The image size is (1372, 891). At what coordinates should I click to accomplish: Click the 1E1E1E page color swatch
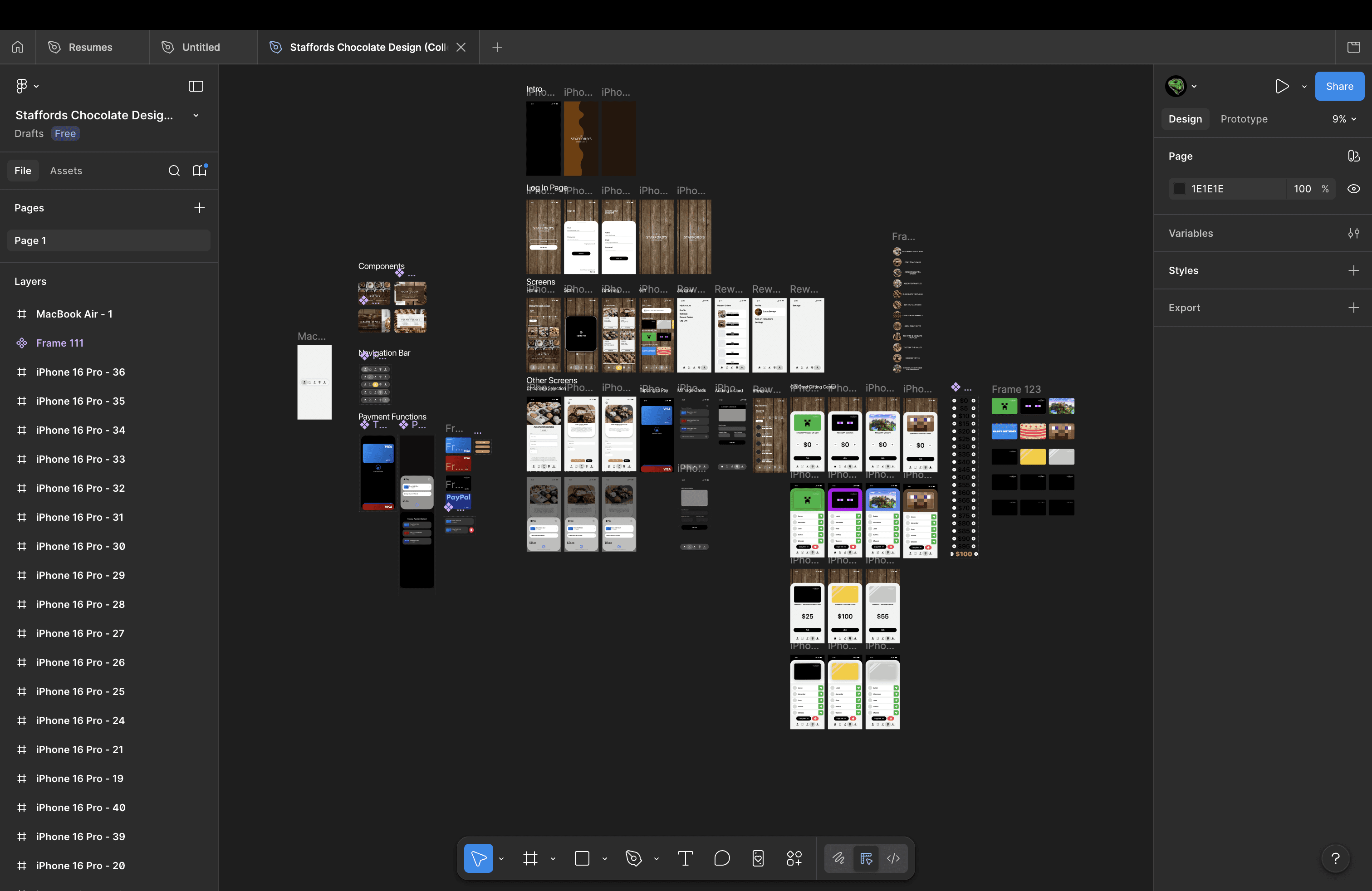tap(1180, 189)
